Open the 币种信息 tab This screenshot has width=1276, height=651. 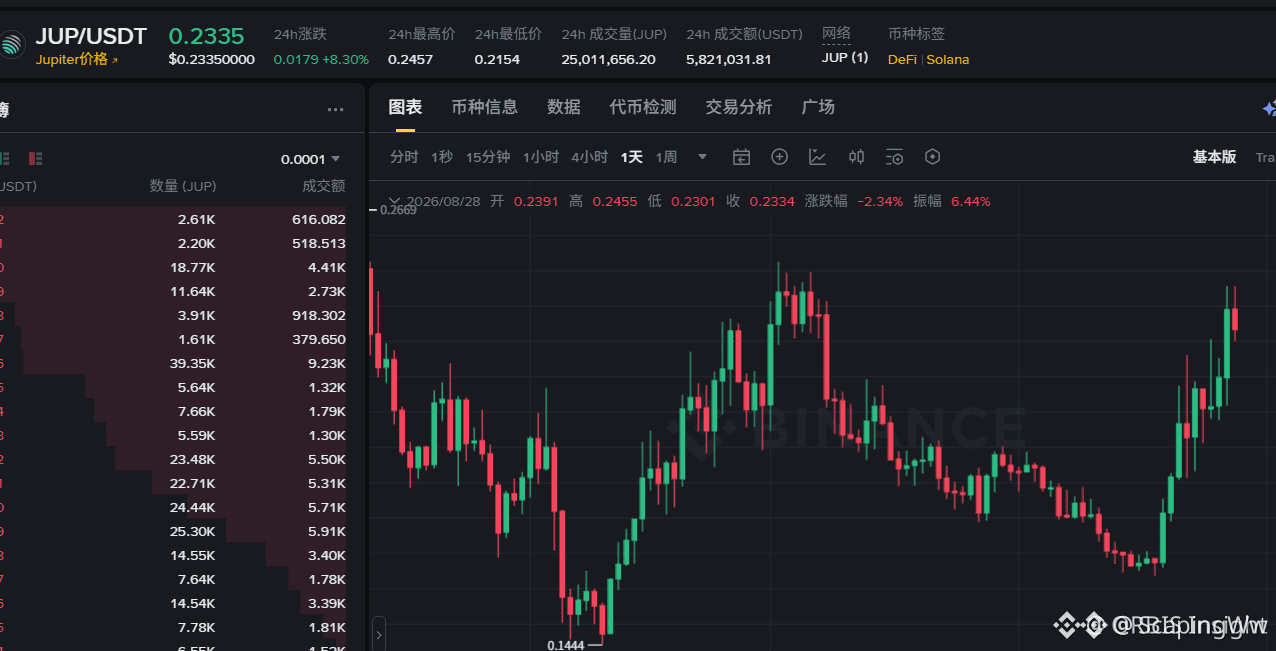point(484,107)
